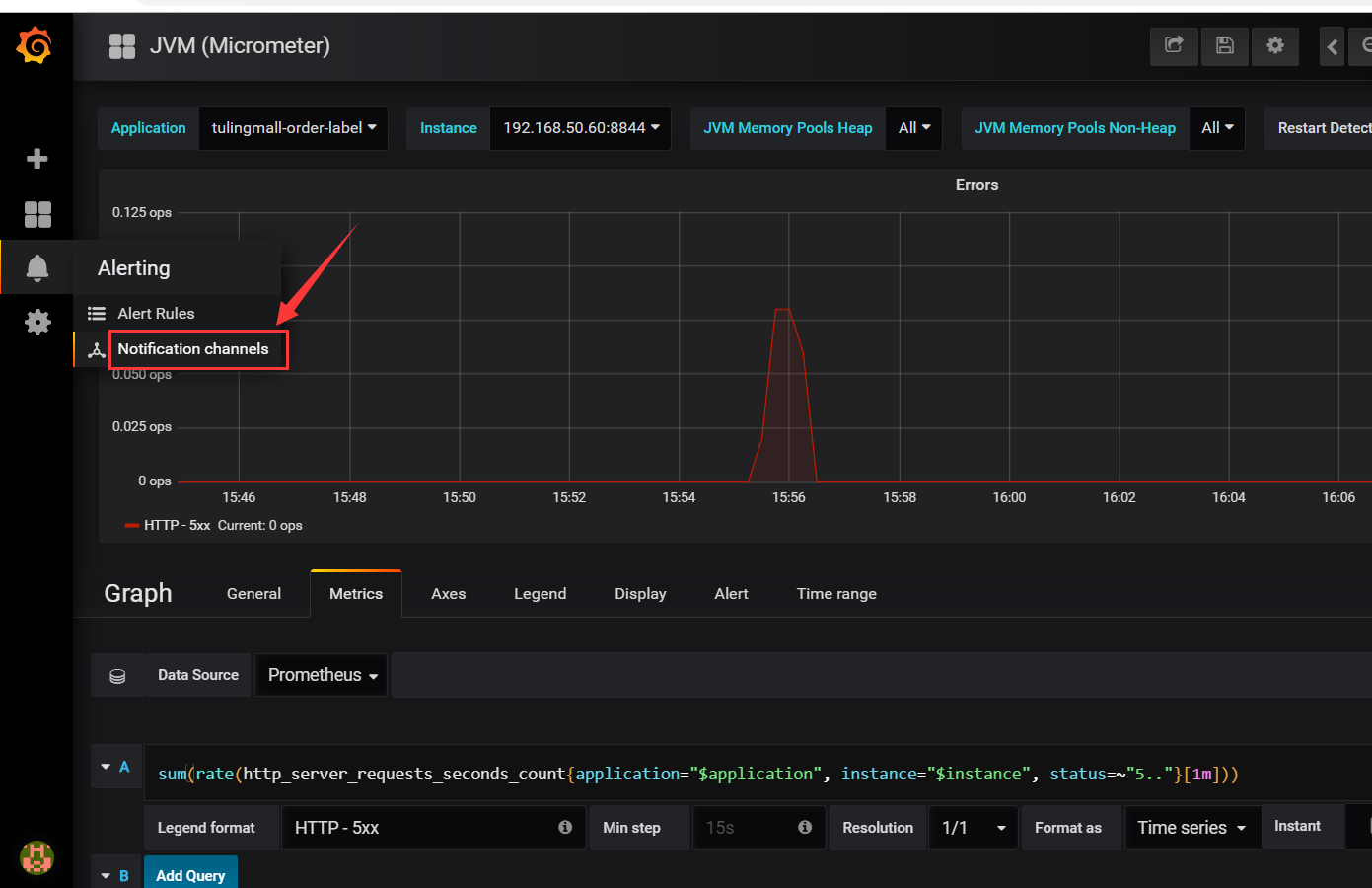Open the Alerting bell icon in sidebar
Image resolution: width=1372 pixels, height=888 pixels.
click(36, 267)
